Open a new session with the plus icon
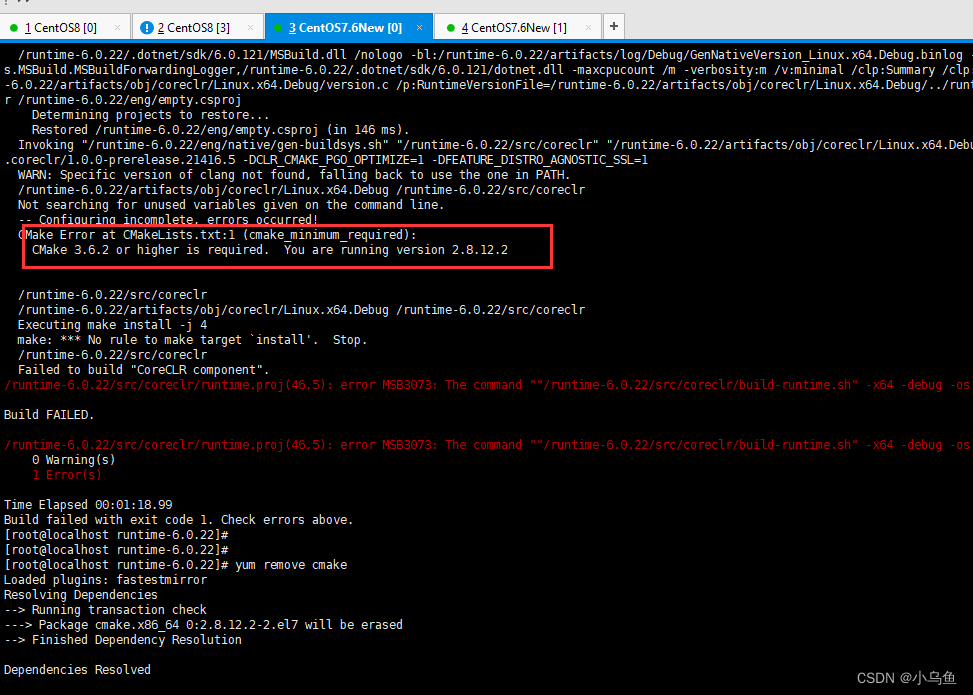973x695 pixels. [613, 26]
